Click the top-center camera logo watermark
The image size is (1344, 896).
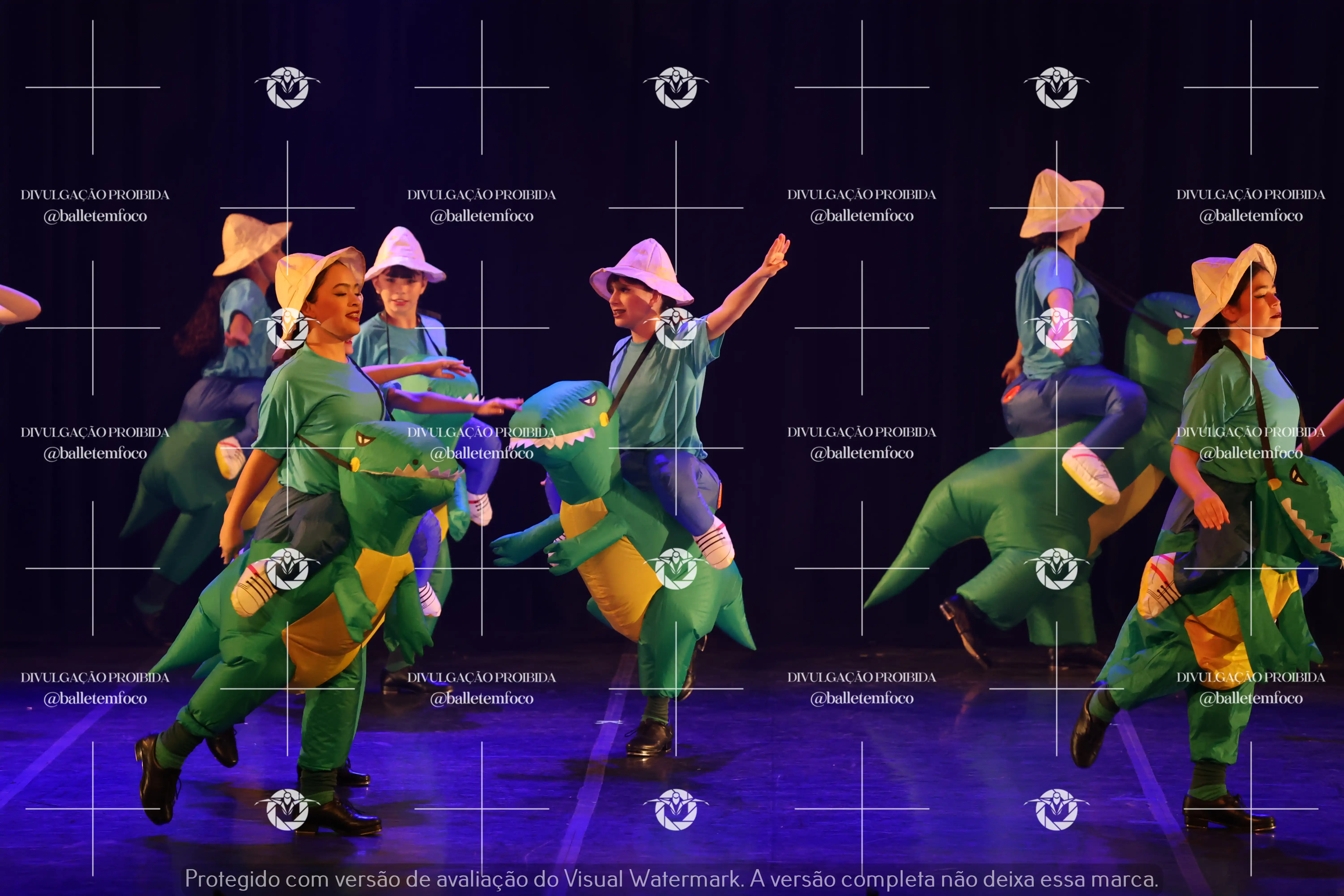(676, 87)
